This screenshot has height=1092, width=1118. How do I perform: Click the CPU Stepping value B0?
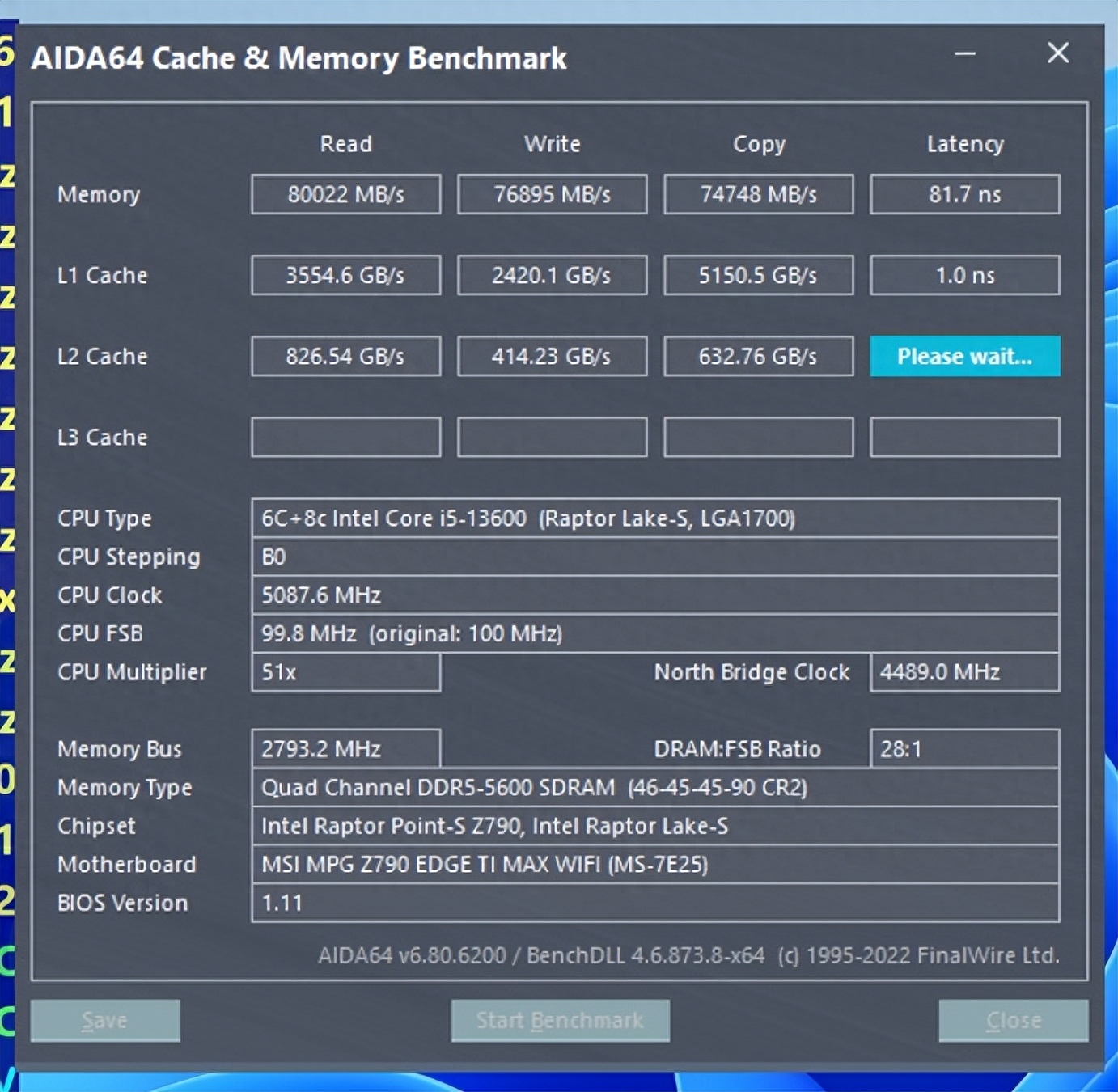point(655,557)
